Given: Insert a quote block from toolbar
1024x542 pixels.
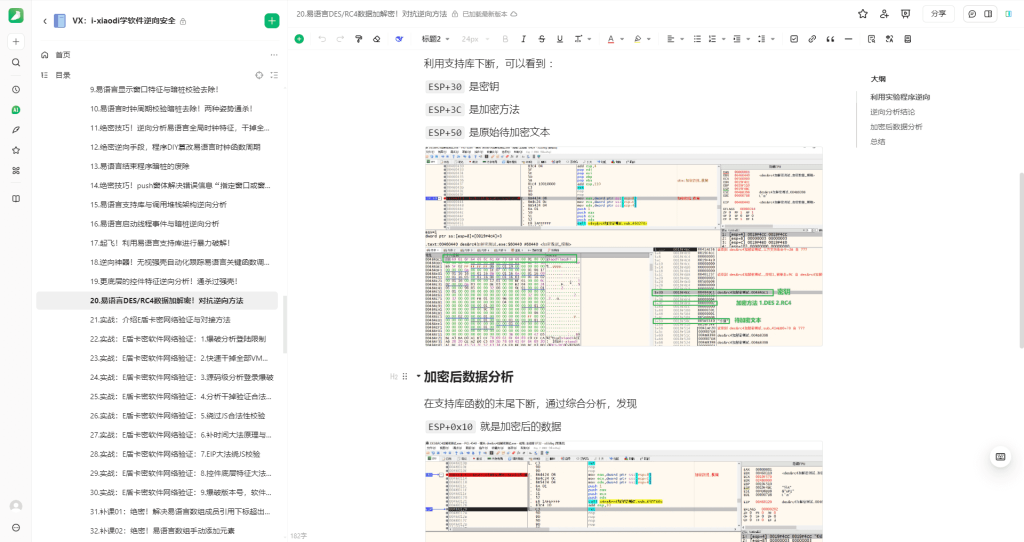Looking at the screenshot, I should (829, 39).
